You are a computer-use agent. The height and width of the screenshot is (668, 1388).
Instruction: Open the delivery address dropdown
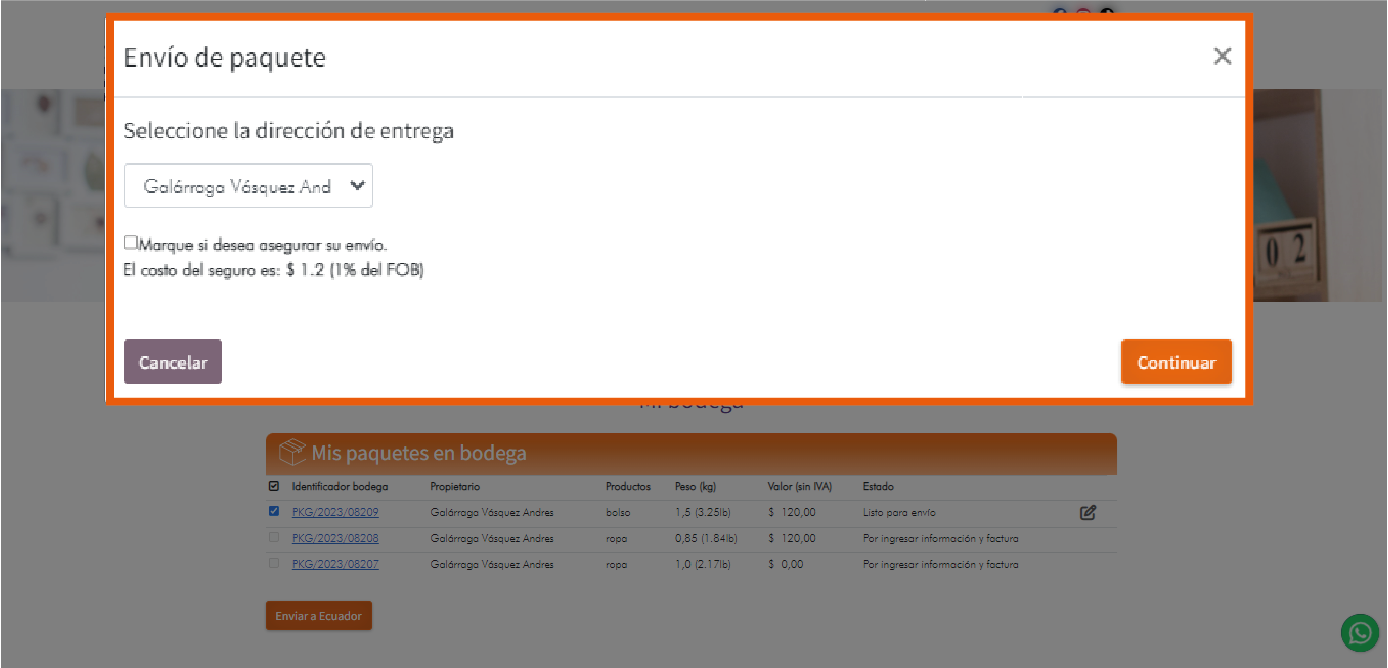[248, 186]
